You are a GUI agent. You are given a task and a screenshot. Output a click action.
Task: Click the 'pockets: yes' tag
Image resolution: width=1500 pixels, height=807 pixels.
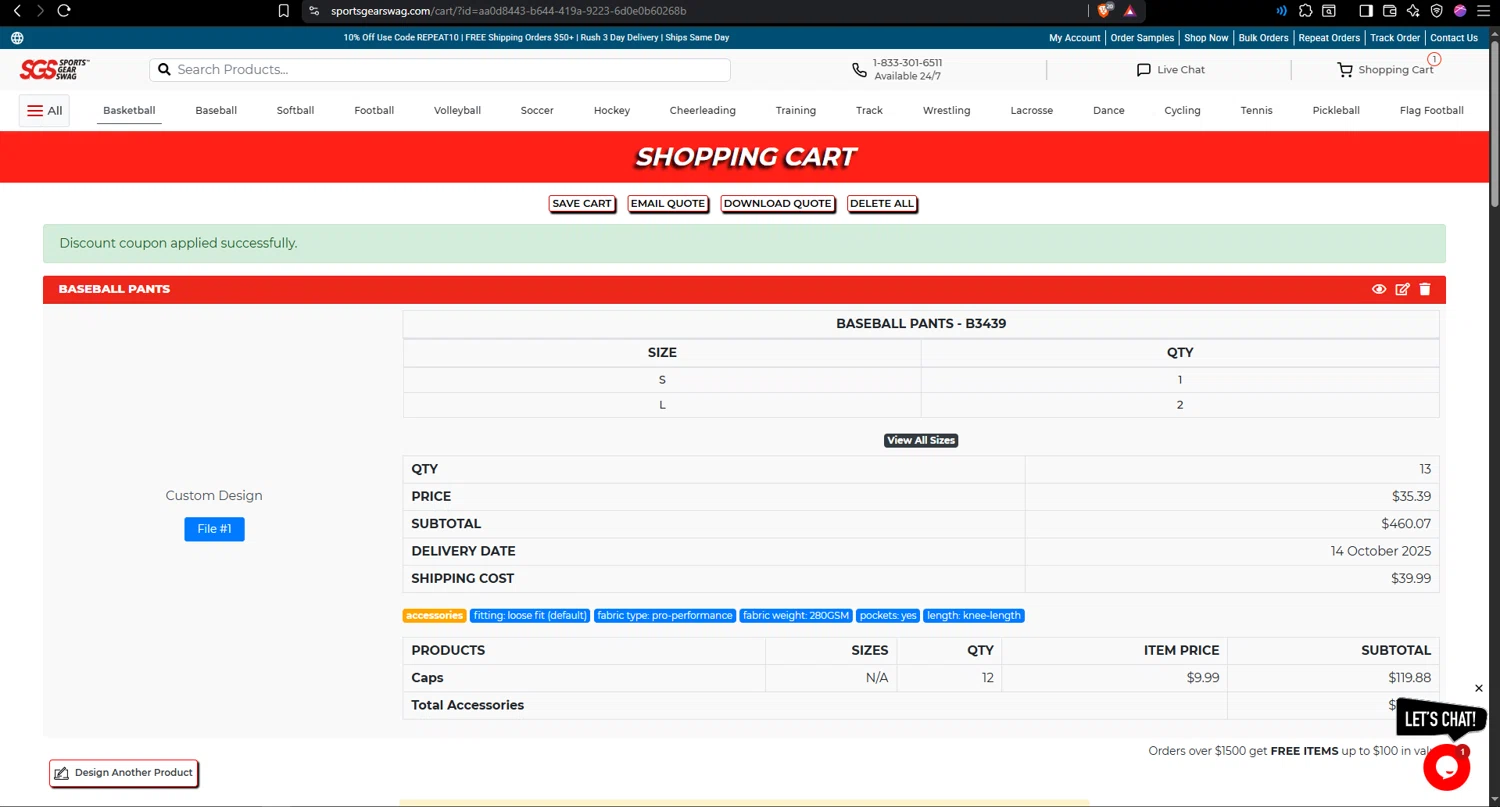(x=888, y=616)
